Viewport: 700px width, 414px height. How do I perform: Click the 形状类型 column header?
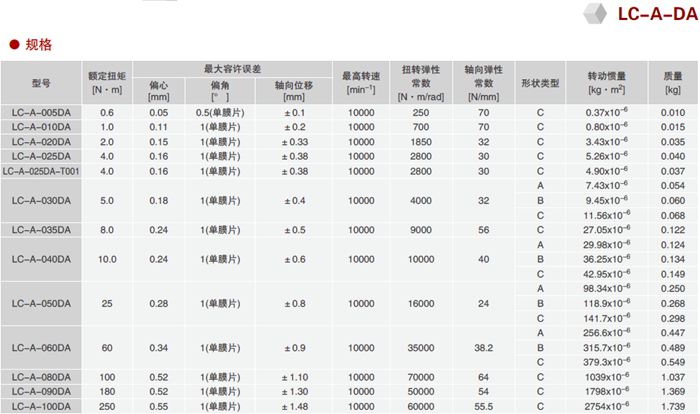click(x=539, y=82)
